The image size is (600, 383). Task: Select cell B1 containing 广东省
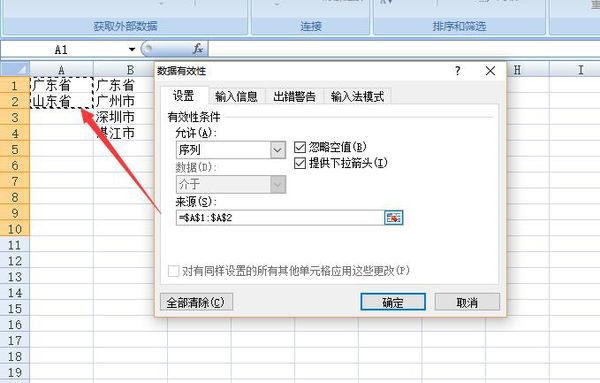(124, 85)
